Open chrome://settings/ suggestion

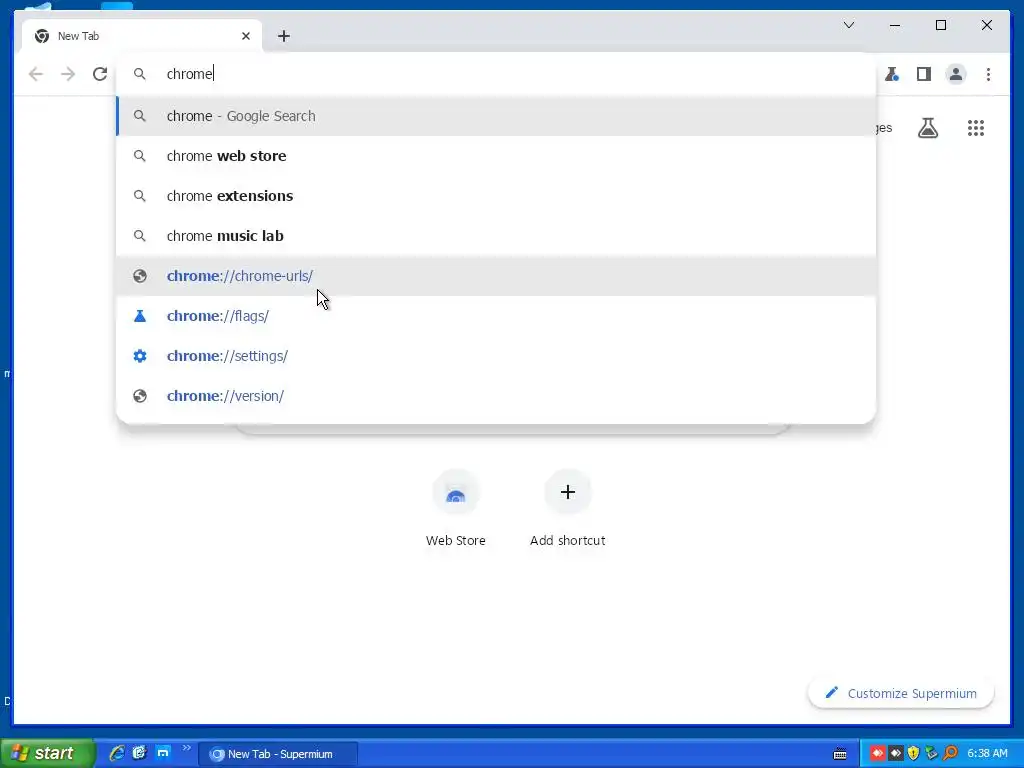(x=496, y=356)
